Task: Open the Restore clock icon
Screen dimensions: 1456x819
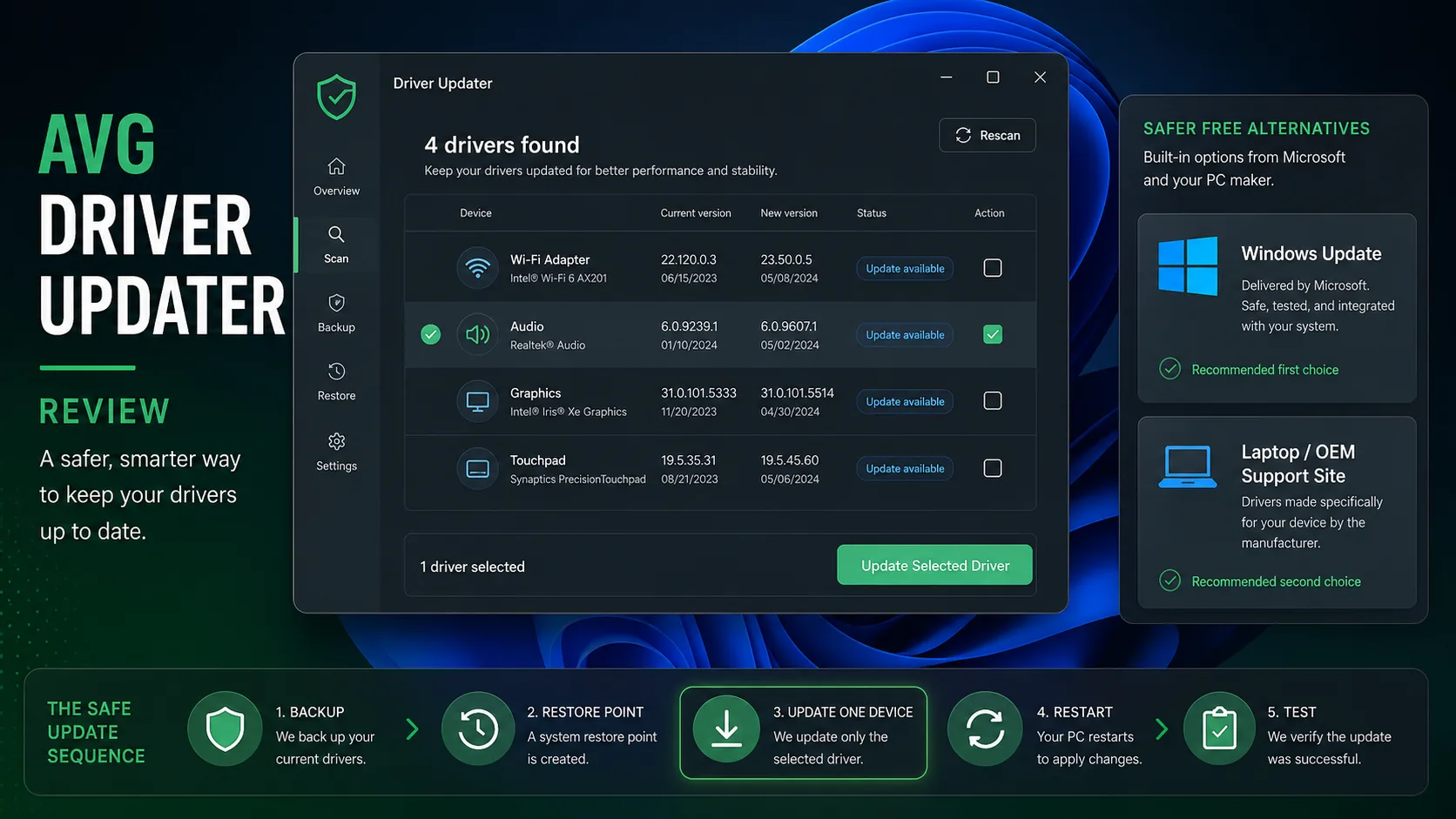Action: tap(336, 372)
